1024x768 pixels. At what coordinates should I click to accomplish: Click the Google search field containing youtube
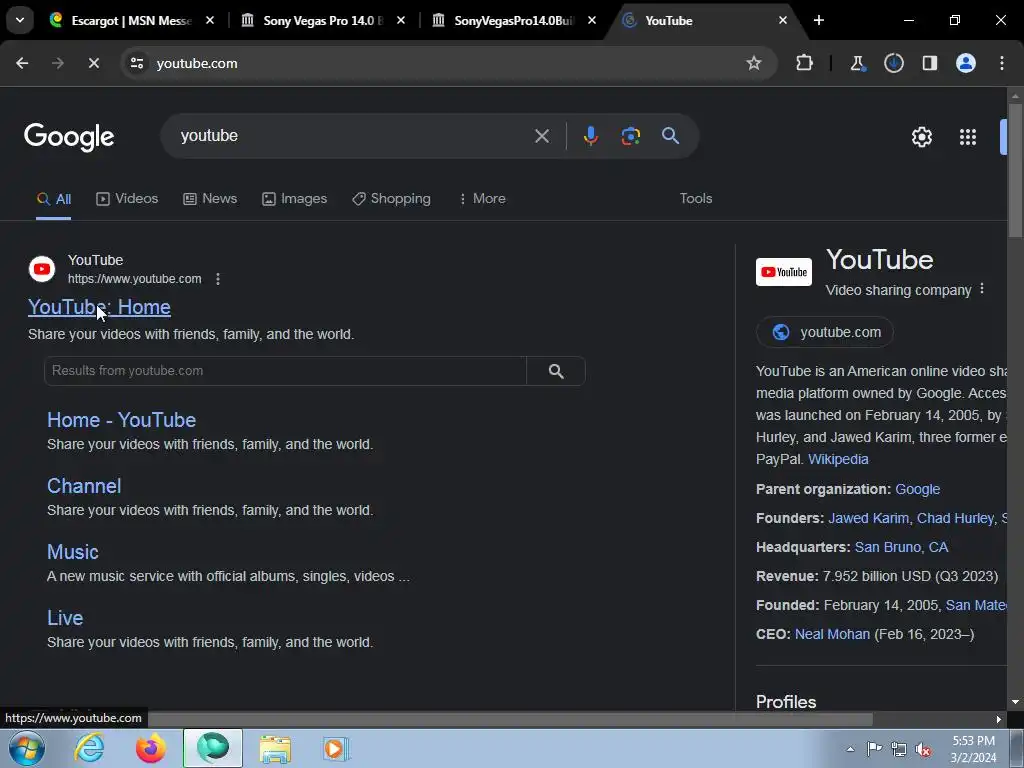(x=353, y=136)
